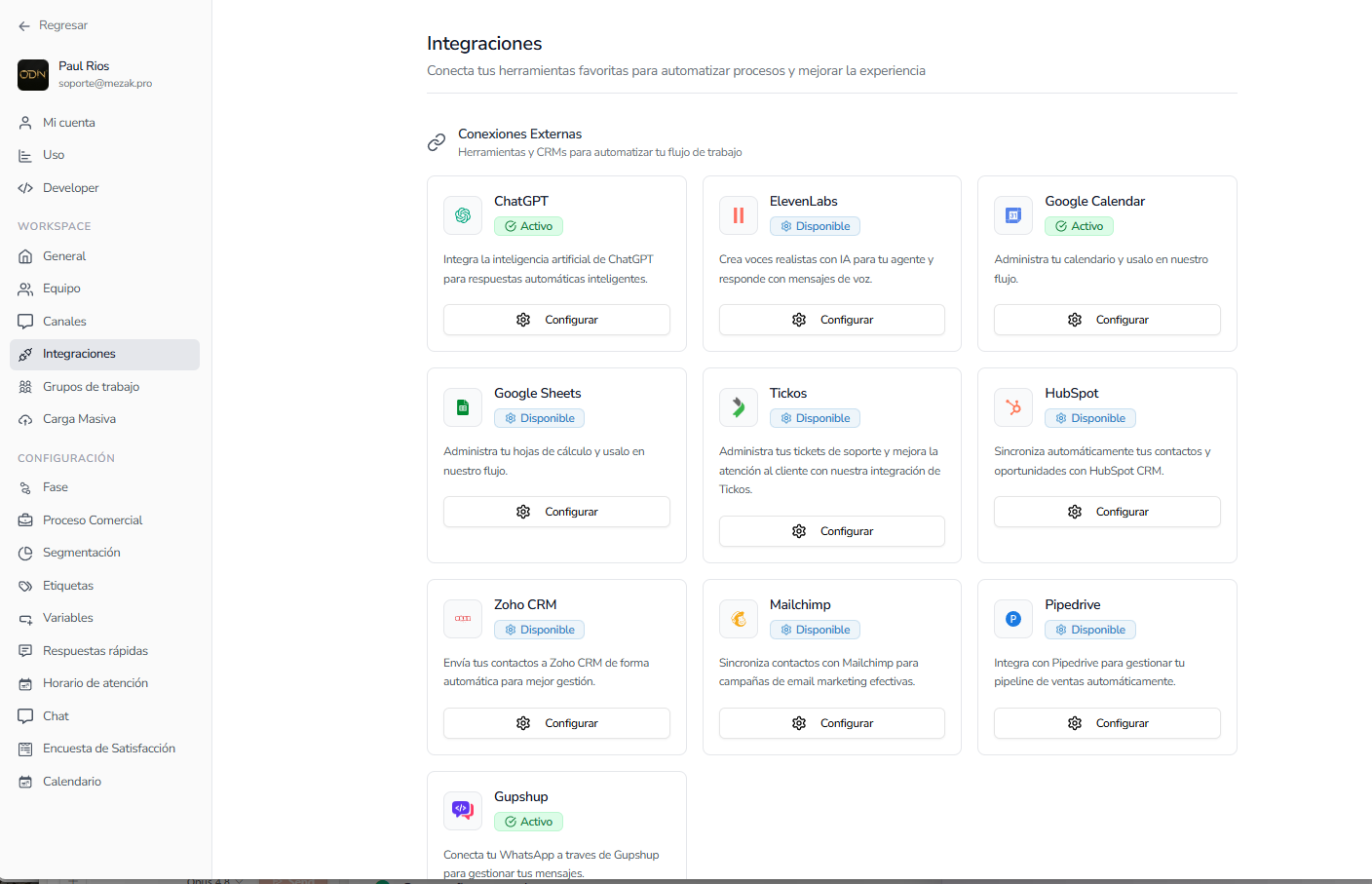This screenshot has height=884, width=1372.
Task: Configure the ChatGPT integration
Action: click(x=556, y=320)
